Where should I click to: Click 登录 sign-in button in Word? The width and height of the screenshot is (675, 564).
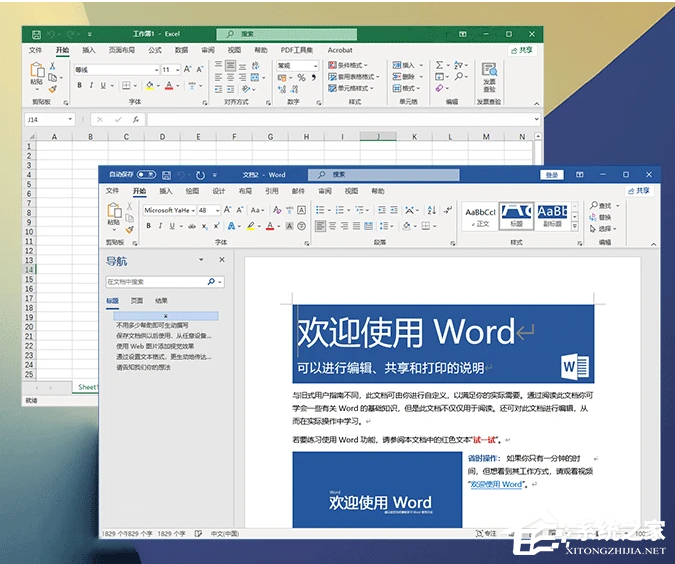coord(552,175)
